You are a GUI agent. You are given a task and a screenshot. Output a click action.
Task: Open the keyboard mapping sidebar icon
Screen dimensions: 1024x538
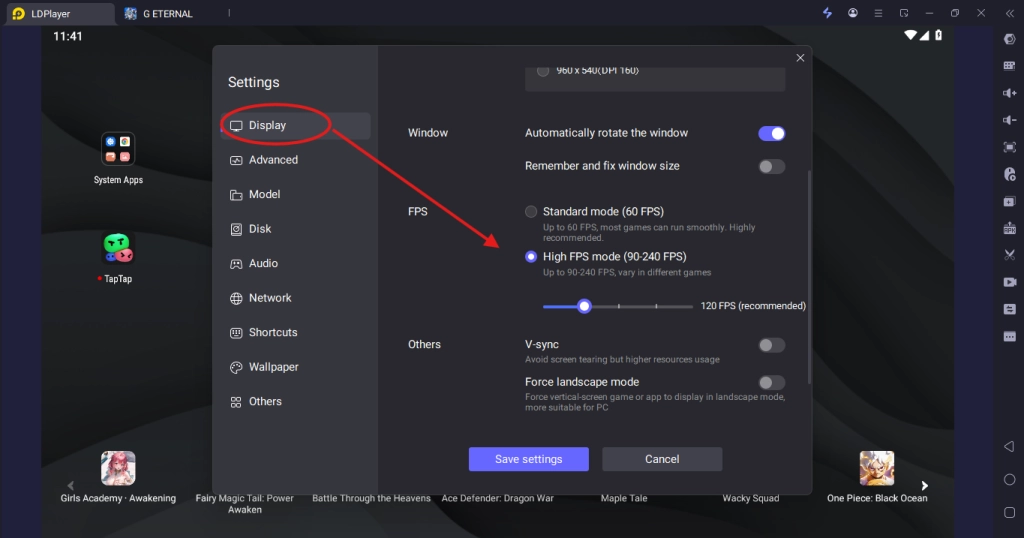click(1009, 66)
